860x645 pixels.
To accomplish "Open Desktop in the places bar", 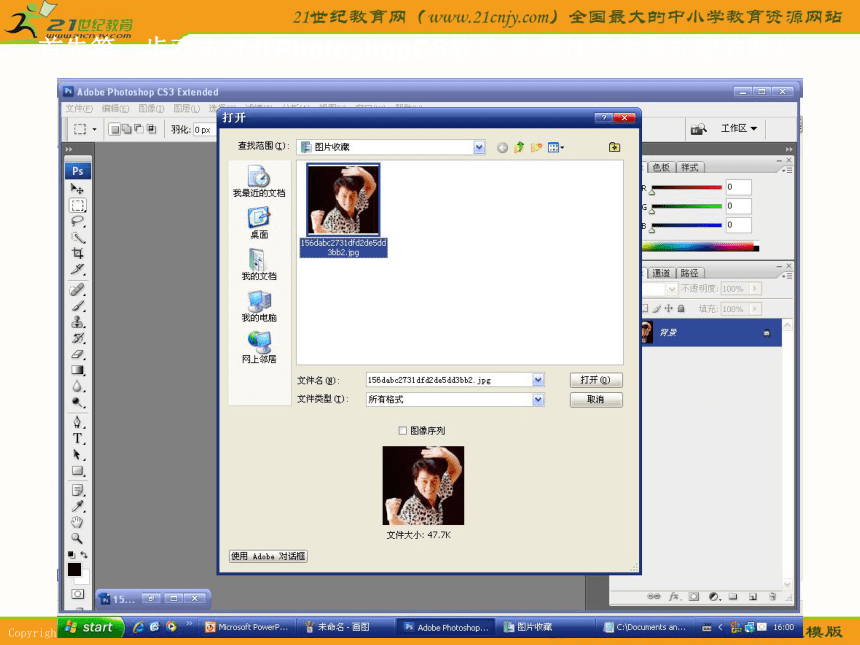I will (259, 223).
